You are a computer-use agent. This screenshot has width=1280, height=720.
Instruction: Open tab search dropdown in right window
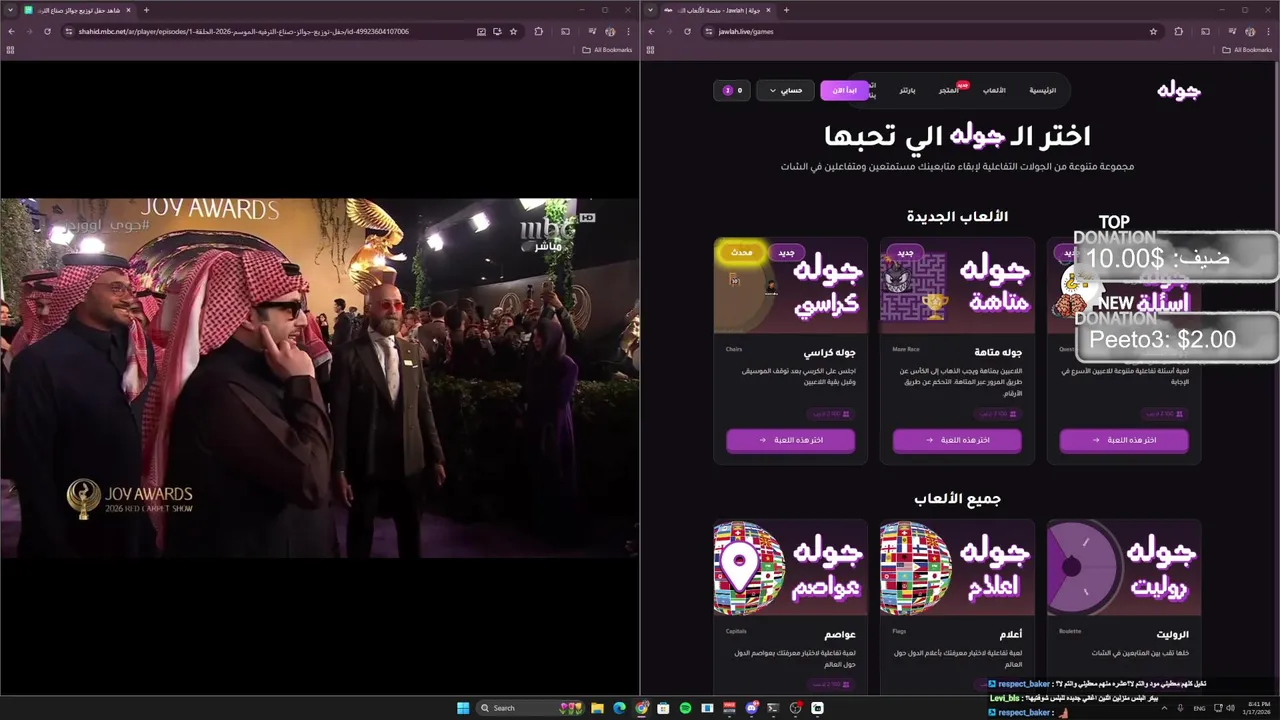651,10
